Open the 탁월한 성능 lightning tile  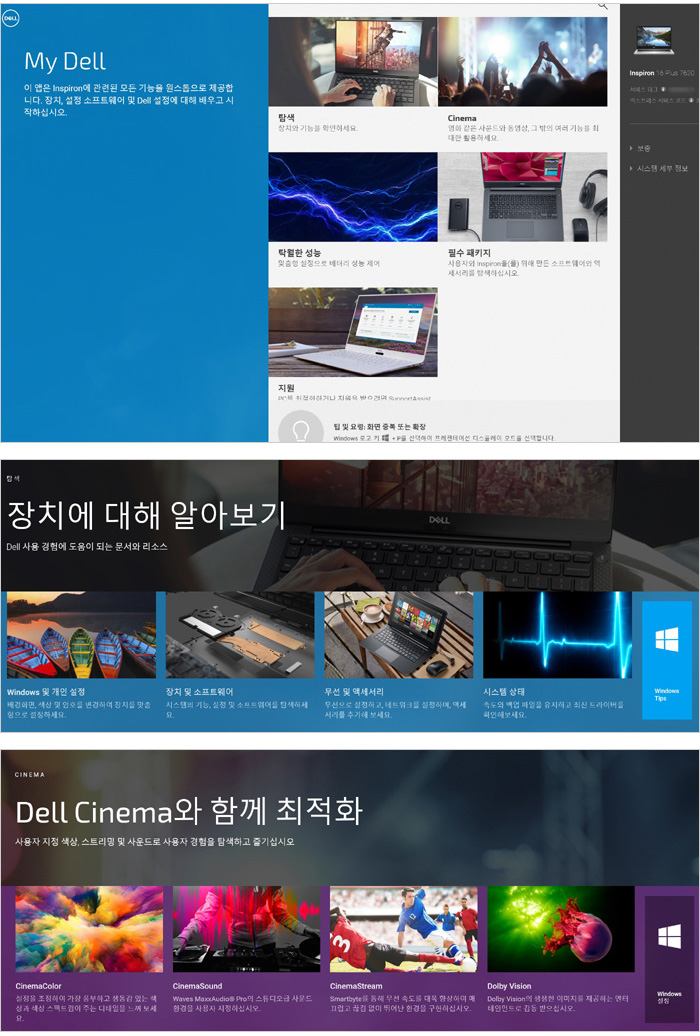pyautogui.click(x=353, y=197)
